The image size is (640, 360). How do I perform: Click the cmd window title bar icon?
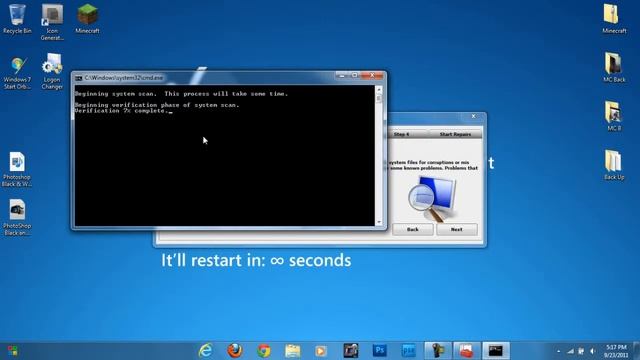click(x=78, y=78)
